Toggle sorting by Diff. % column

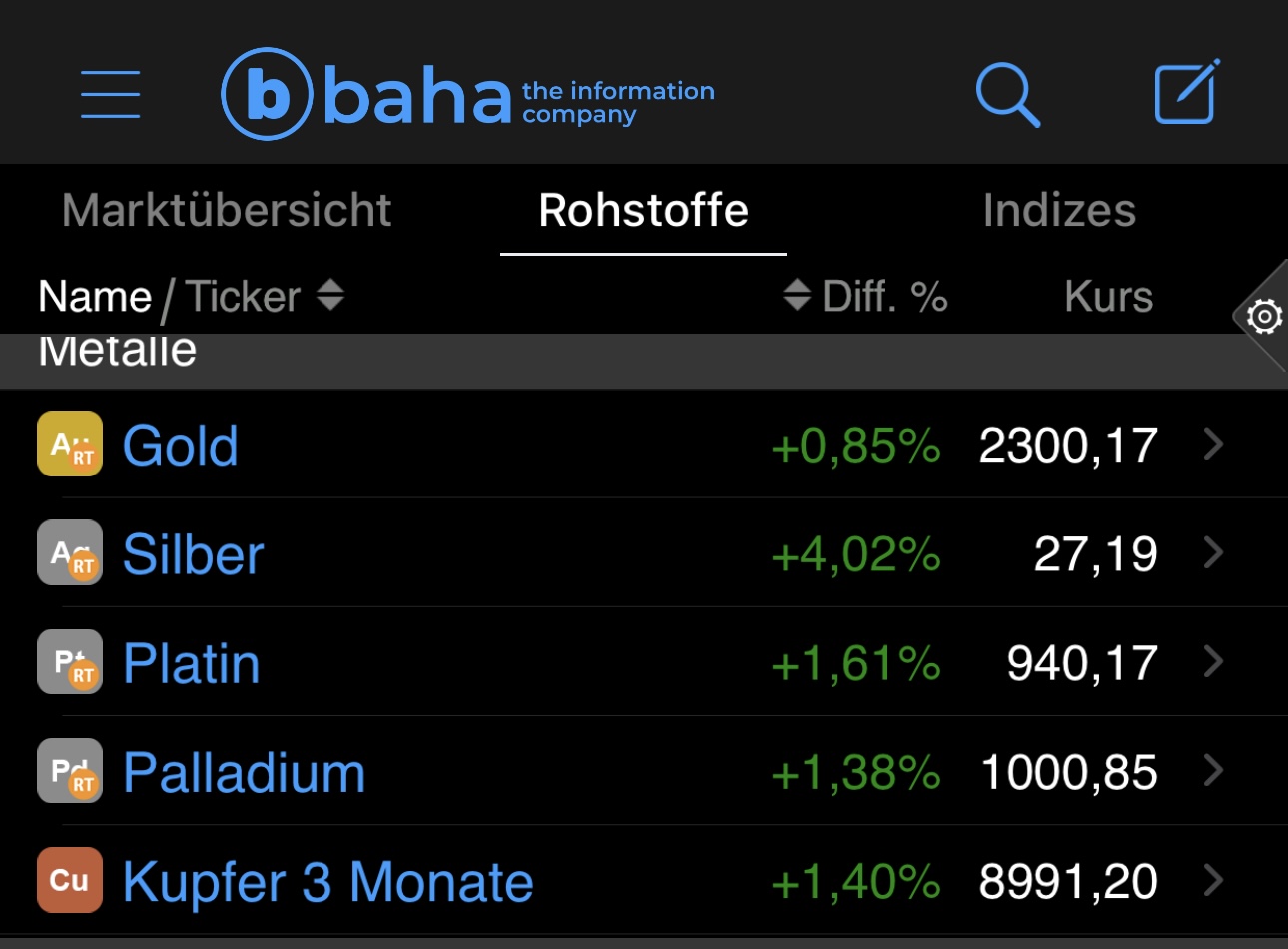(865, 297)
